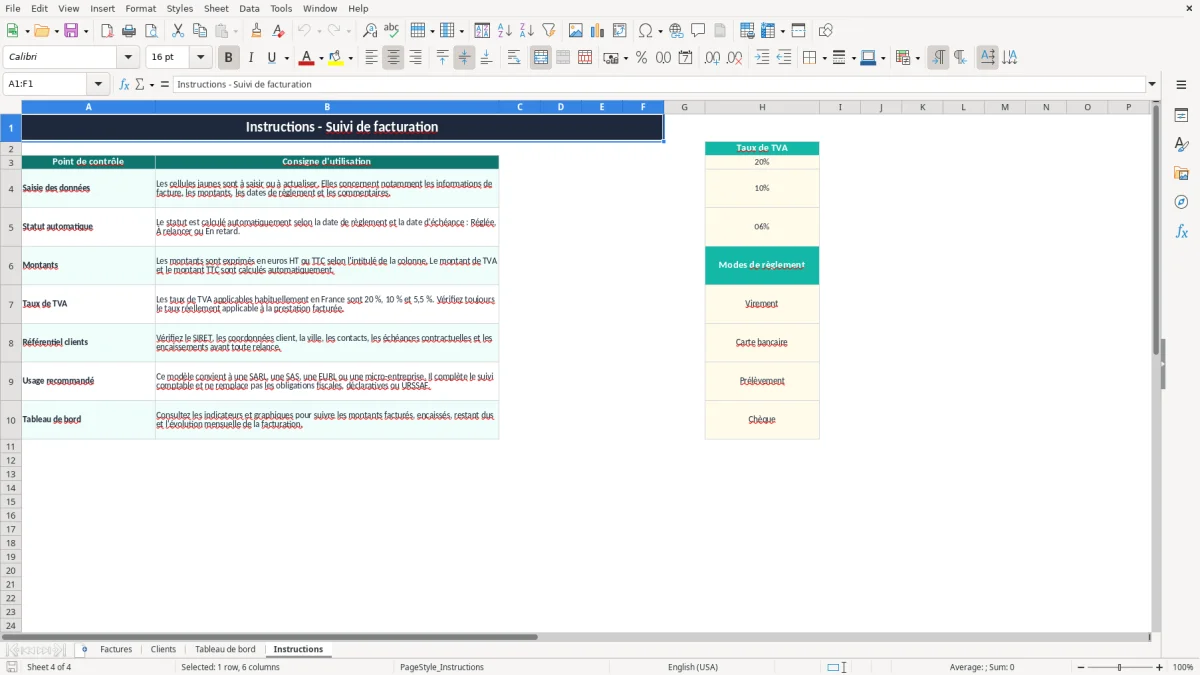Screen dimensions: 1200x675
Task: Run the Spelling check icon
Action: pyautogui.click(x=391, y=31)
